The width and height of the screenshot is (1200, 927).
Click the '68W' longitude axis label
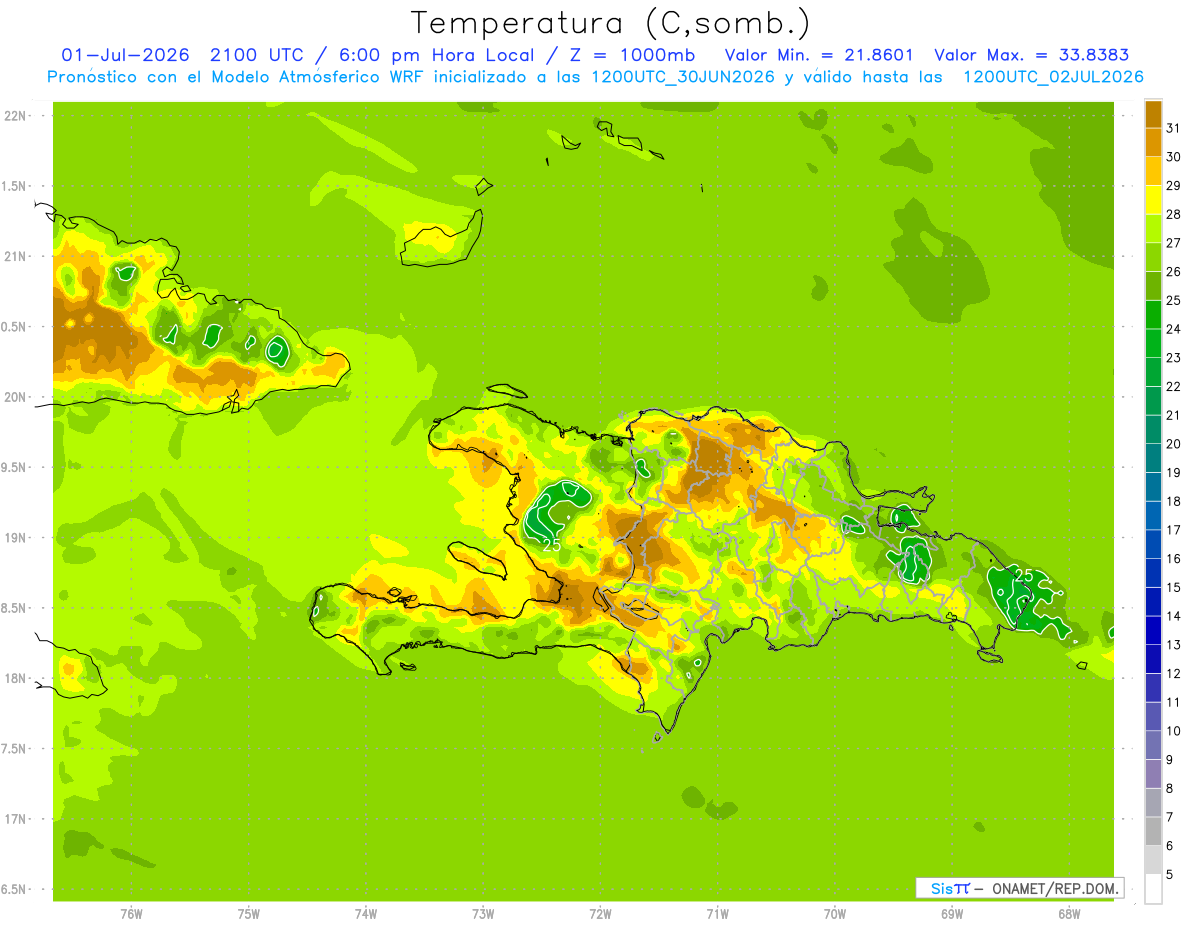pyautogui.click(x=1068, y=915)
